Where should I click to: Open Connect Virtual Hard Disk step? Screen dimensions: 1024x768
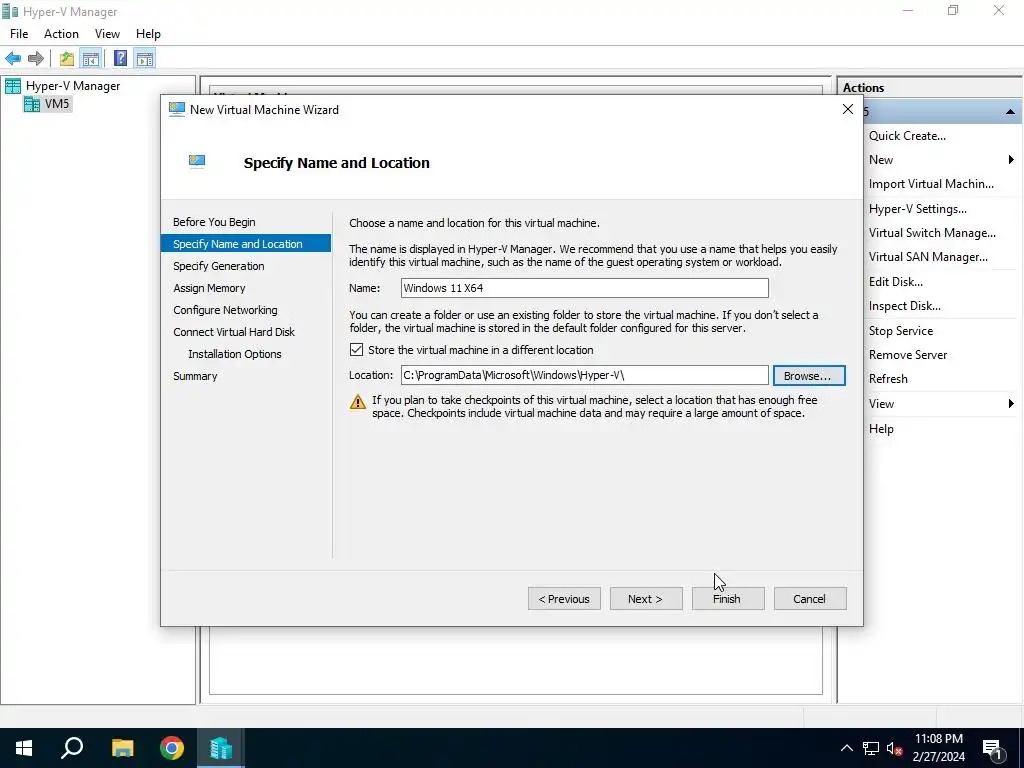[x=234, y=332]
